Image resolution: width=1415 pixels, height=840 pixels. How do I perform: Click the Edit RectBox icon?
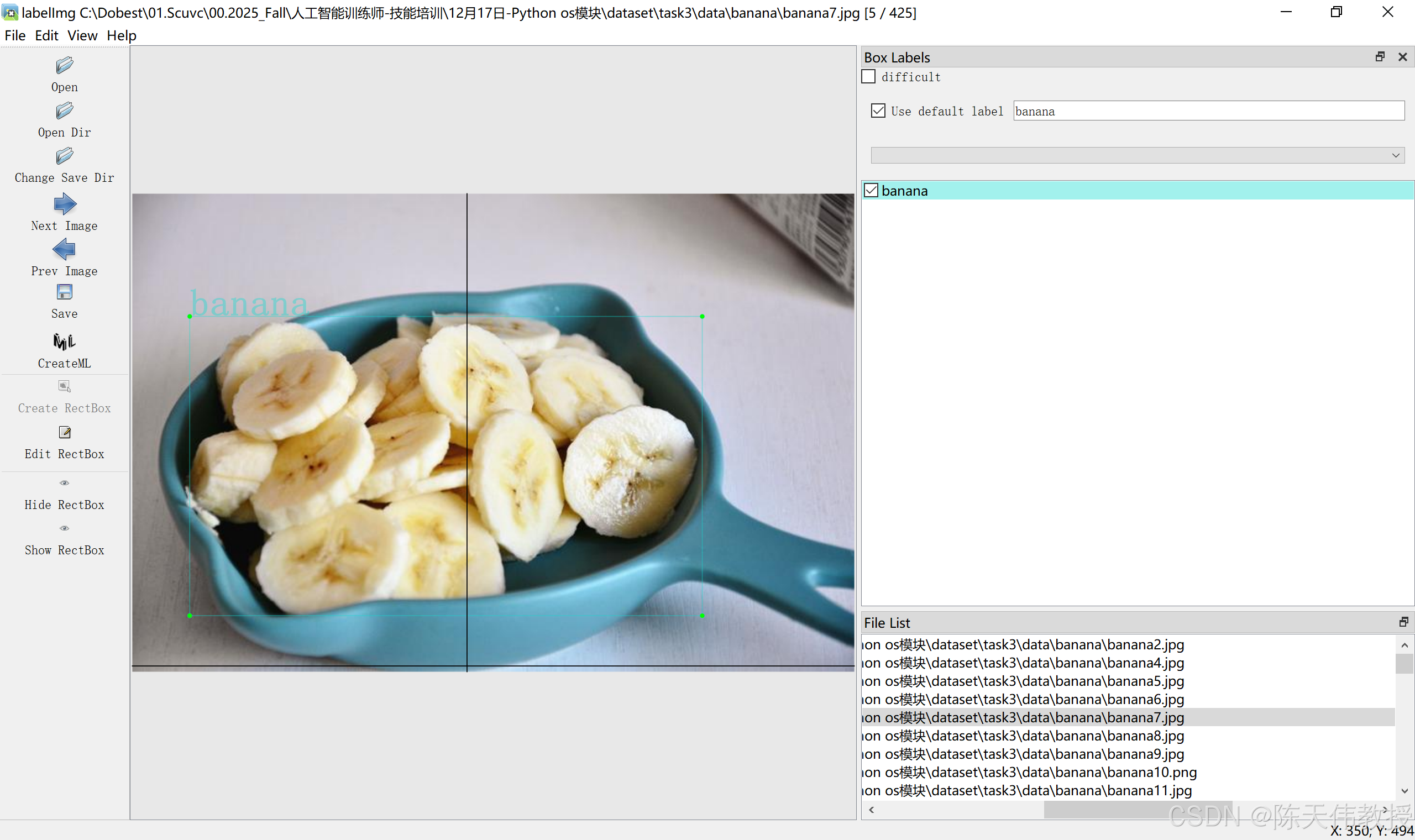pos(65,433)
